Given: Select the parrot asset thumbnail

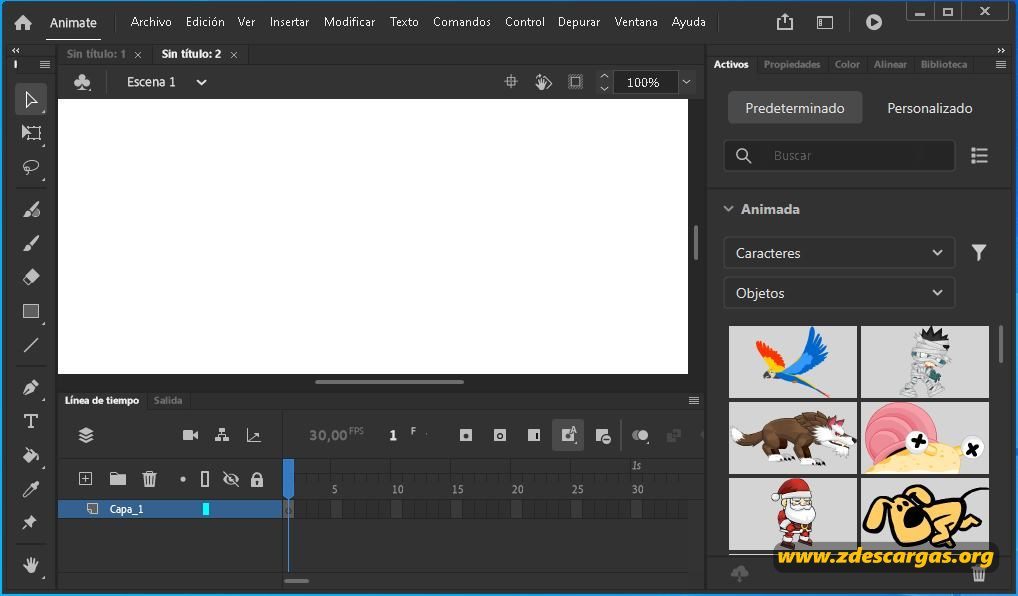Looking at the screenshot, I should point(792,362).
